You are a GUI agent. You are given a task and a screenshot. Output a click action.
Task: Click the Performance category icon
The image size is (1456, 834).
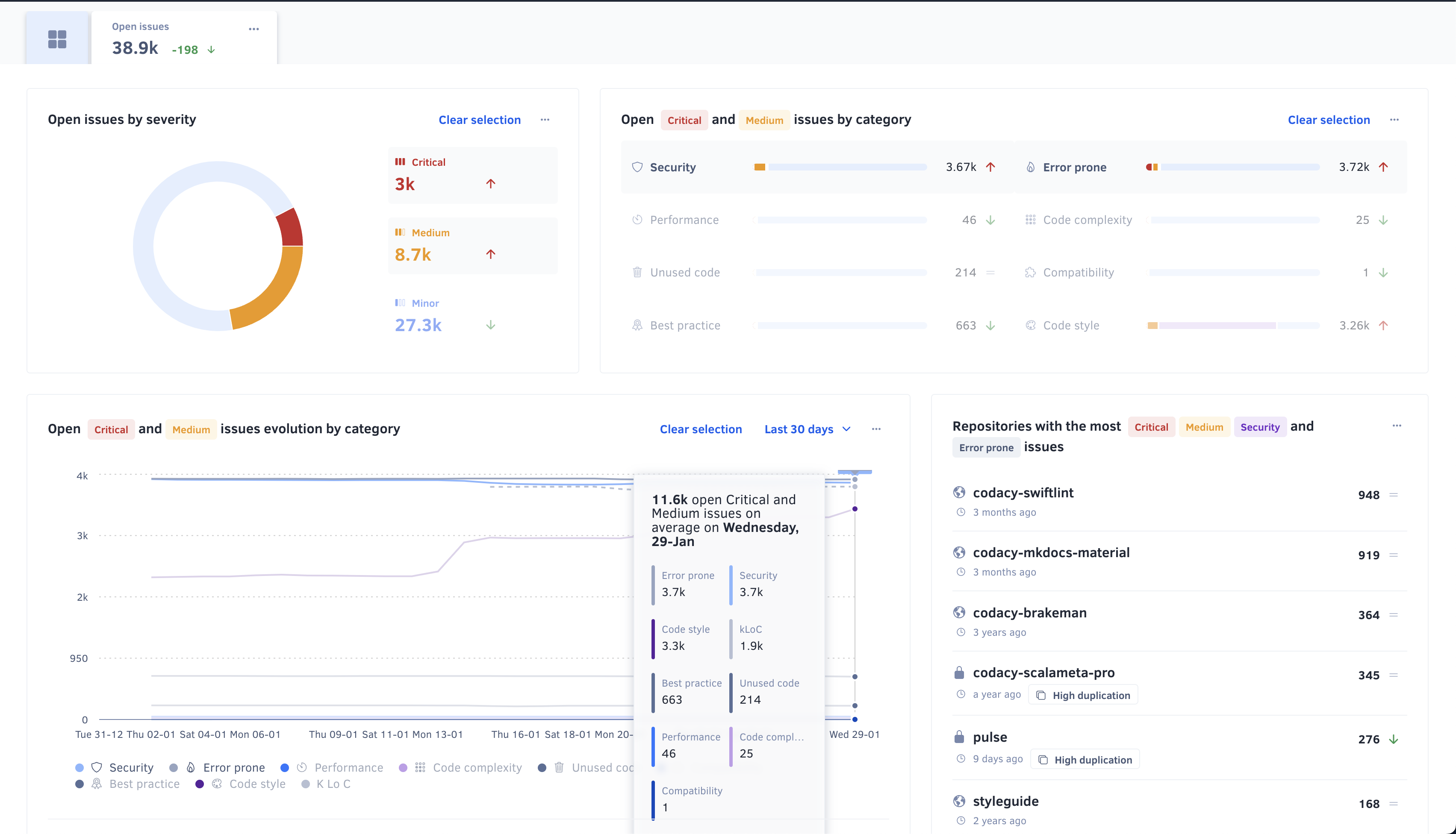tap(637, 220)
